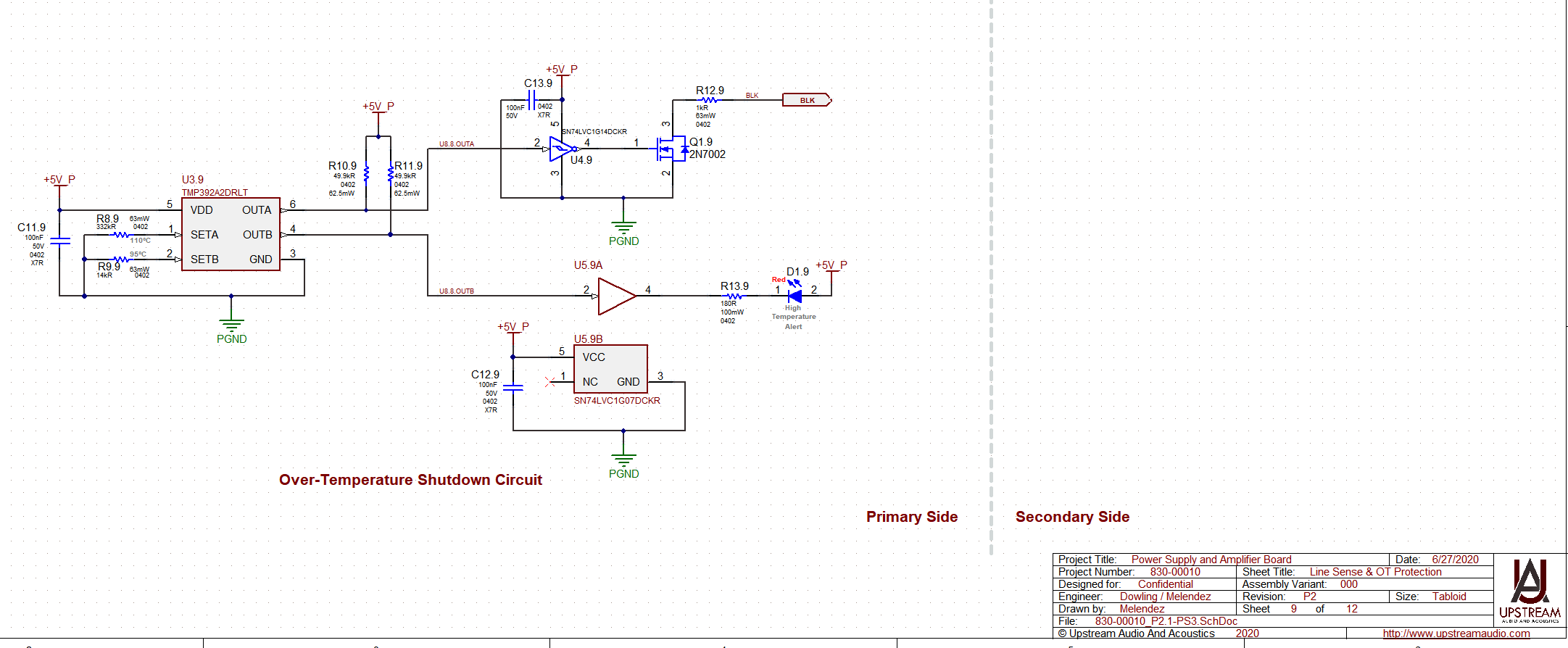Select the small BLK net label on wire
This screenshot has height=648, width=1568.
point(752,96)
